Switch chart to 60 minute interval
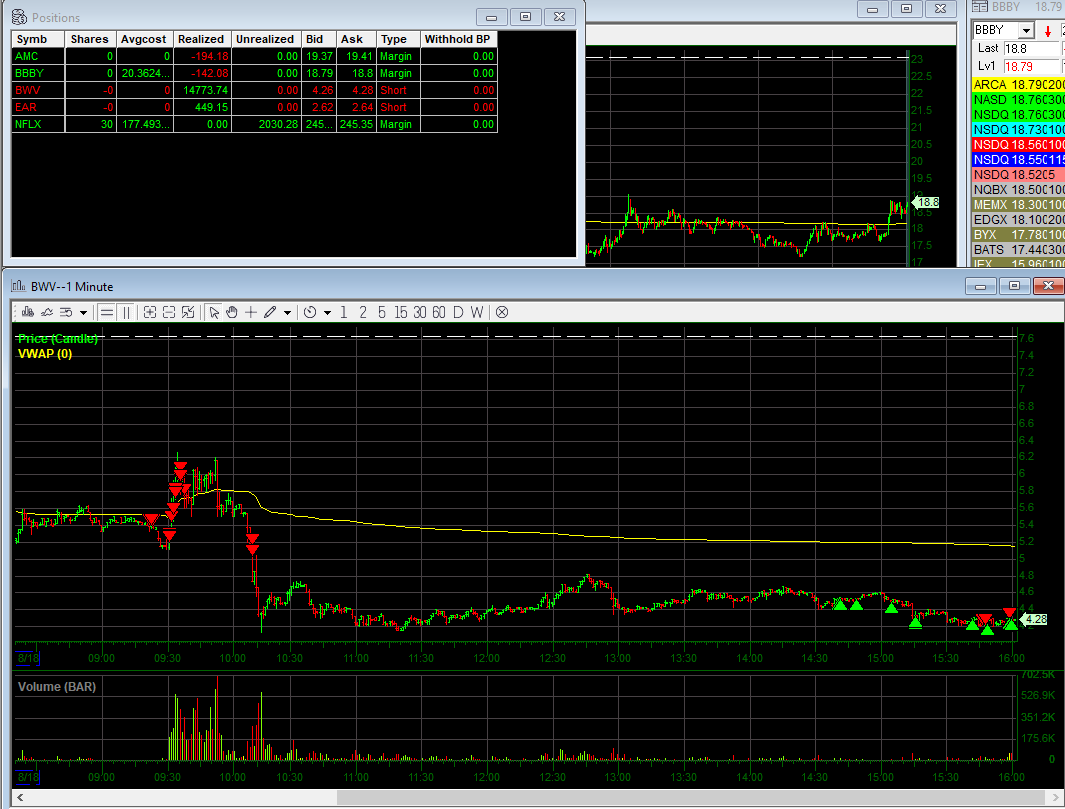This screenshot has height=809, width=1065. pyautogui.click(x=439, y=312)
